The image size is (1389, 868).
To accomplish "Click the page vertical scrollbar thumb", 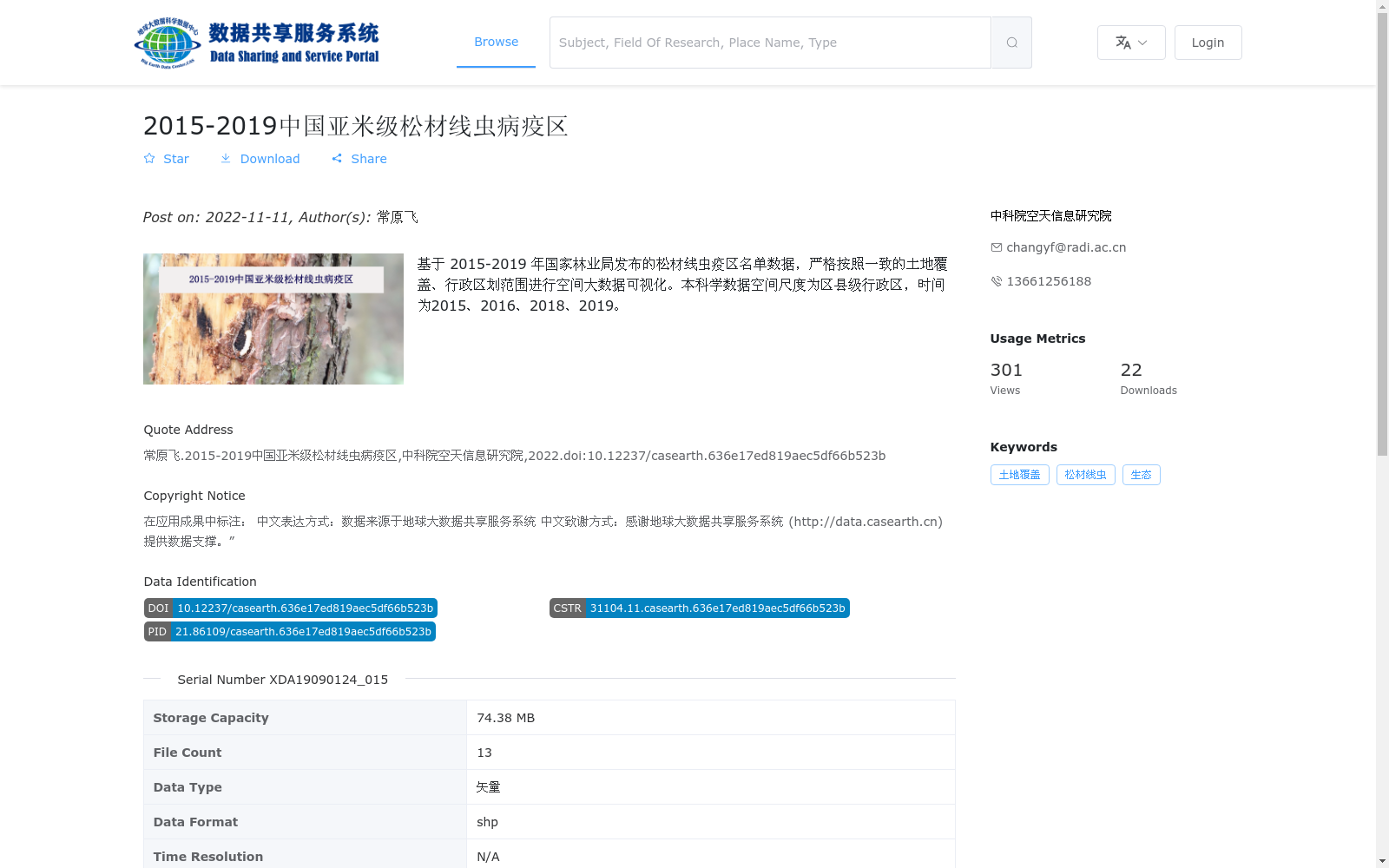I will click(x=1382, y=234).
